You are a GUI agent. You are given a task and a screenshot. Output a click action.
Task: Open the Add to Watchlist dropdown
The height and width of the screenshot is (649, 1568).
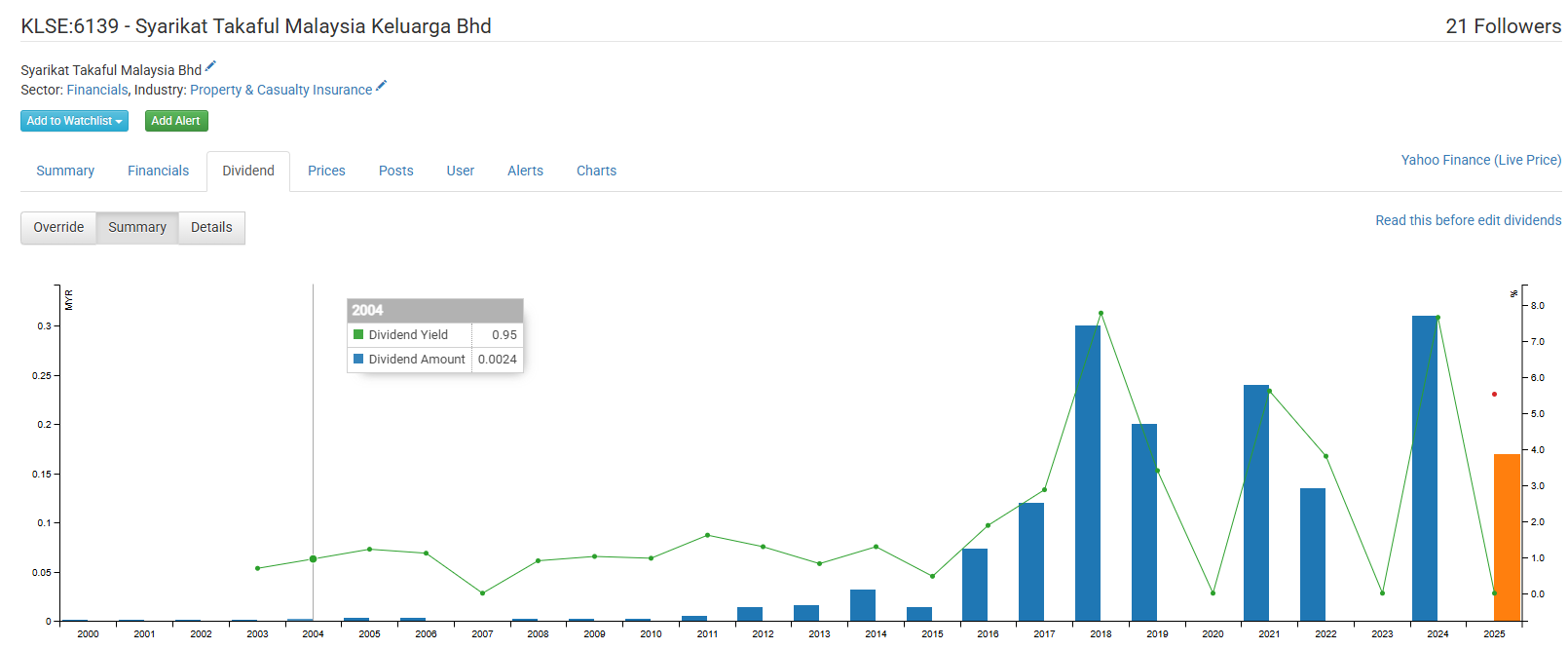pos(74,121)
